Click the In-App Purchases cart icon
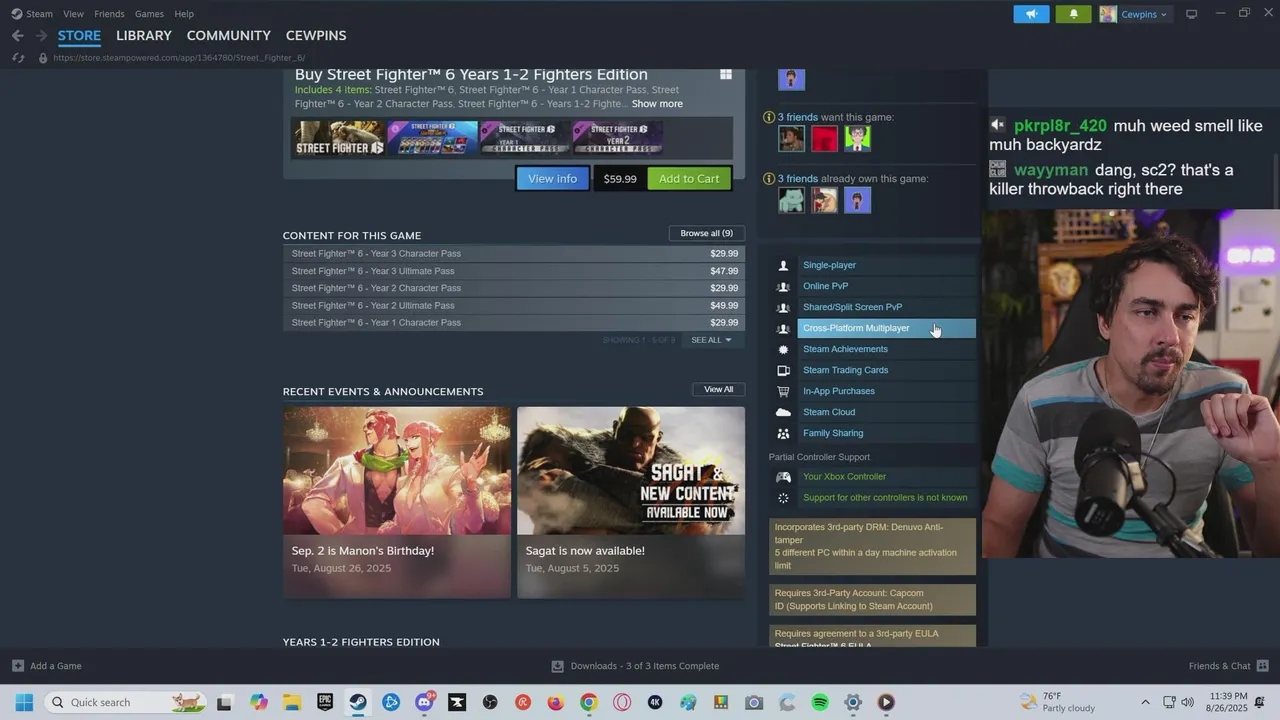This screenshot has height=720, width=1280. tap(783, 391)
